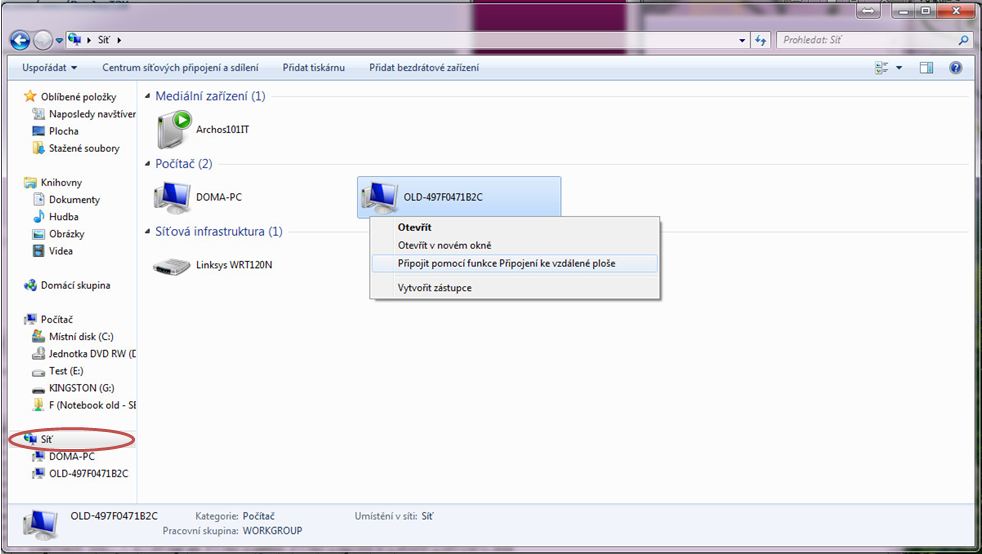Open the view options dropdown arrow
Screen dimensions: 982x554
[899, 68]
